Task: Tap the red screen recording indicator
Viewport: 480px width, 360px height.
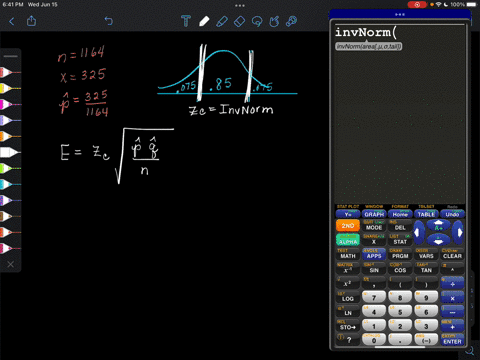Action: 417,5
